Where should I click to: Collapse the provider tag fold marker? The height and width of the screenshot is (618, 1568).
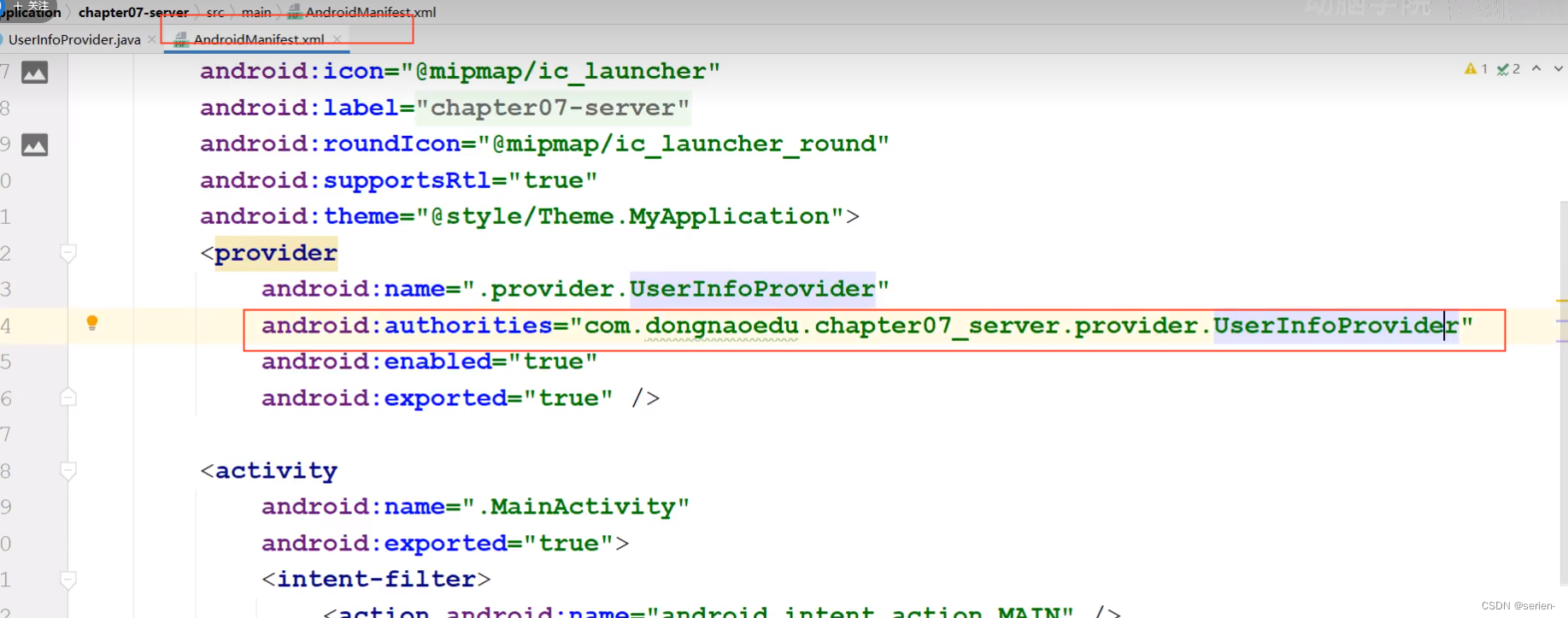click(68, 253)
